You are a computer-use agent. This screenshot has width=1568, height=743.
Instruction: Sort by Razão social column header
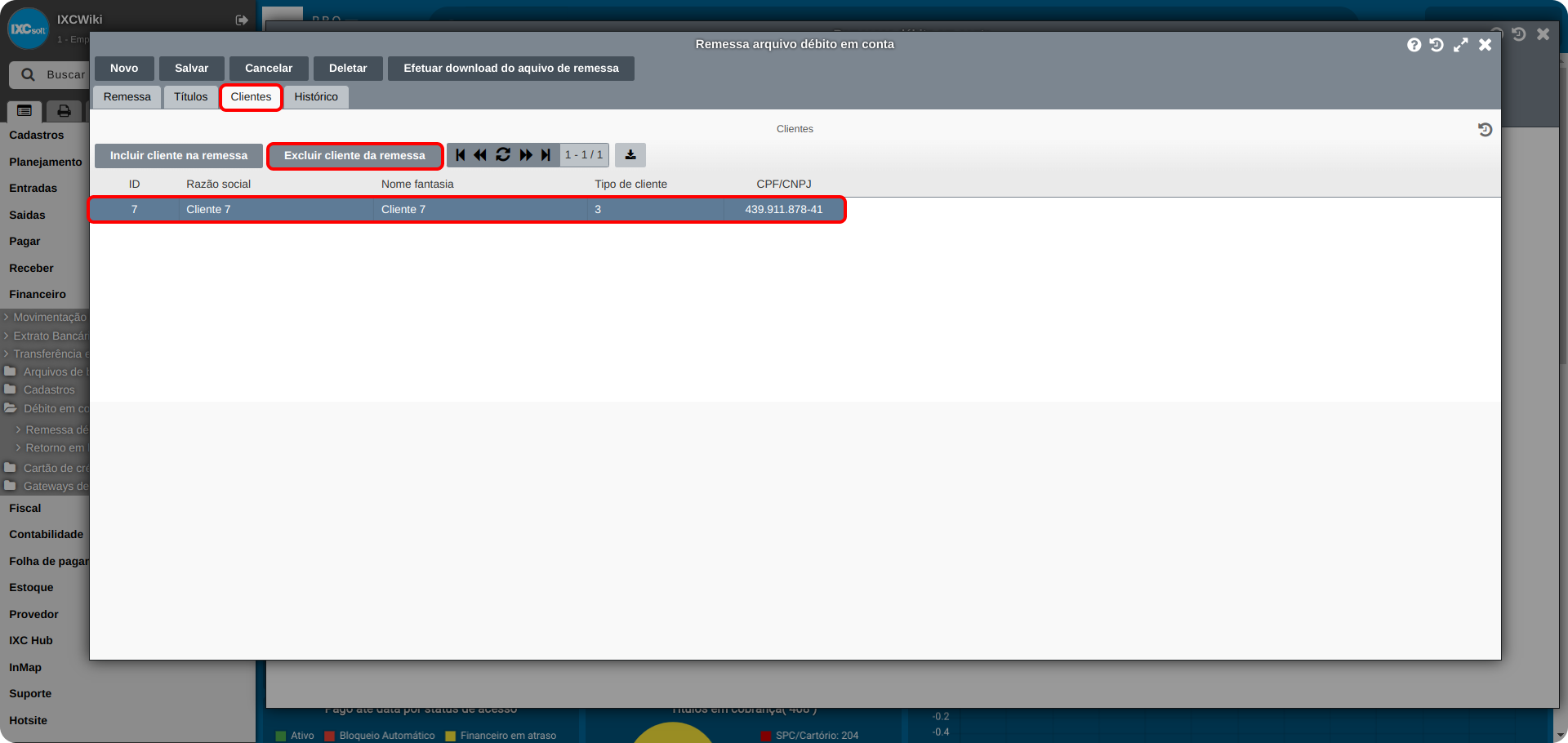pos(218,185)
